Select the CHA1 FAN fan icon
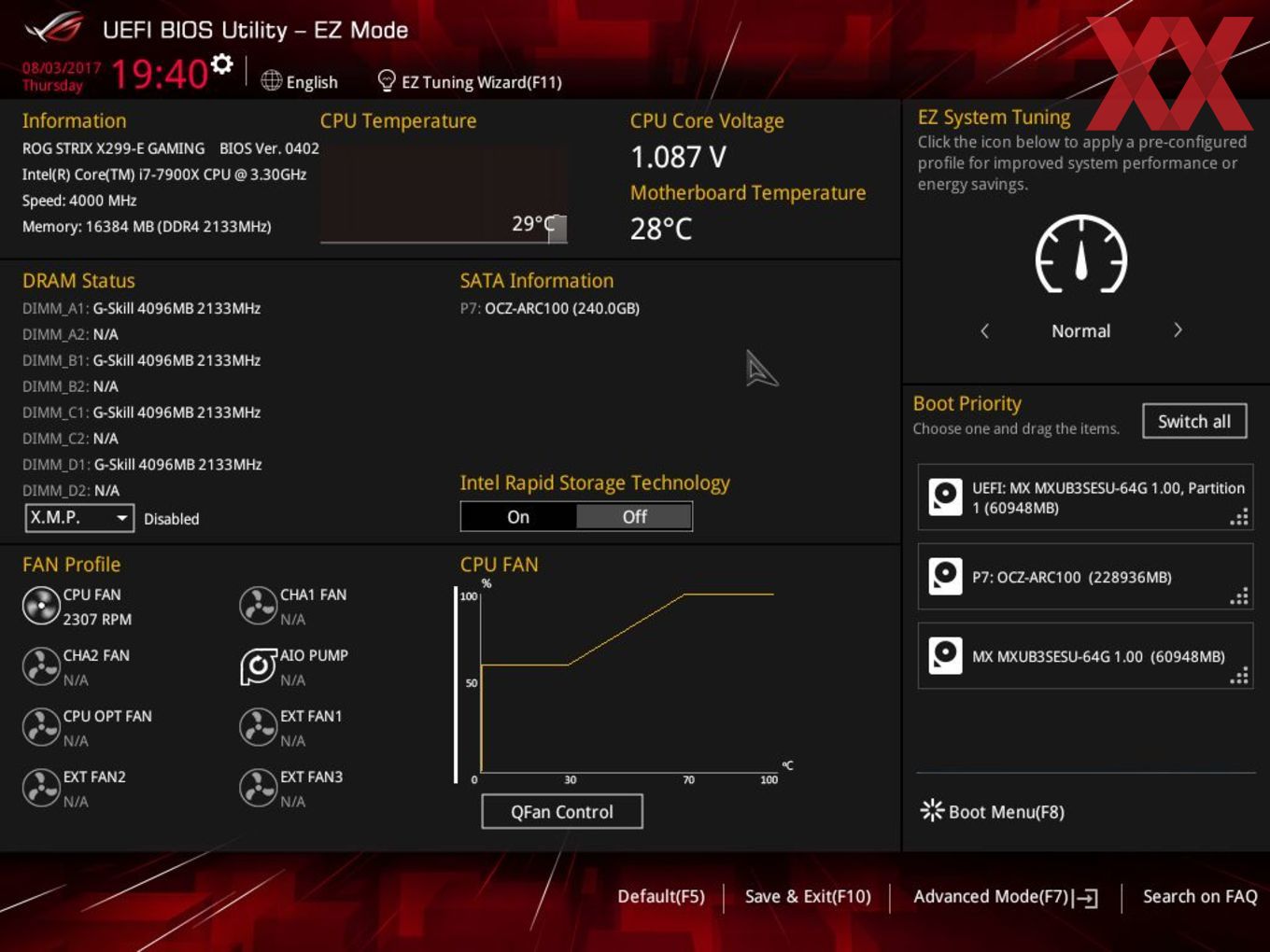The width and height of the screenshot is (1270, 952). point(258,606)
